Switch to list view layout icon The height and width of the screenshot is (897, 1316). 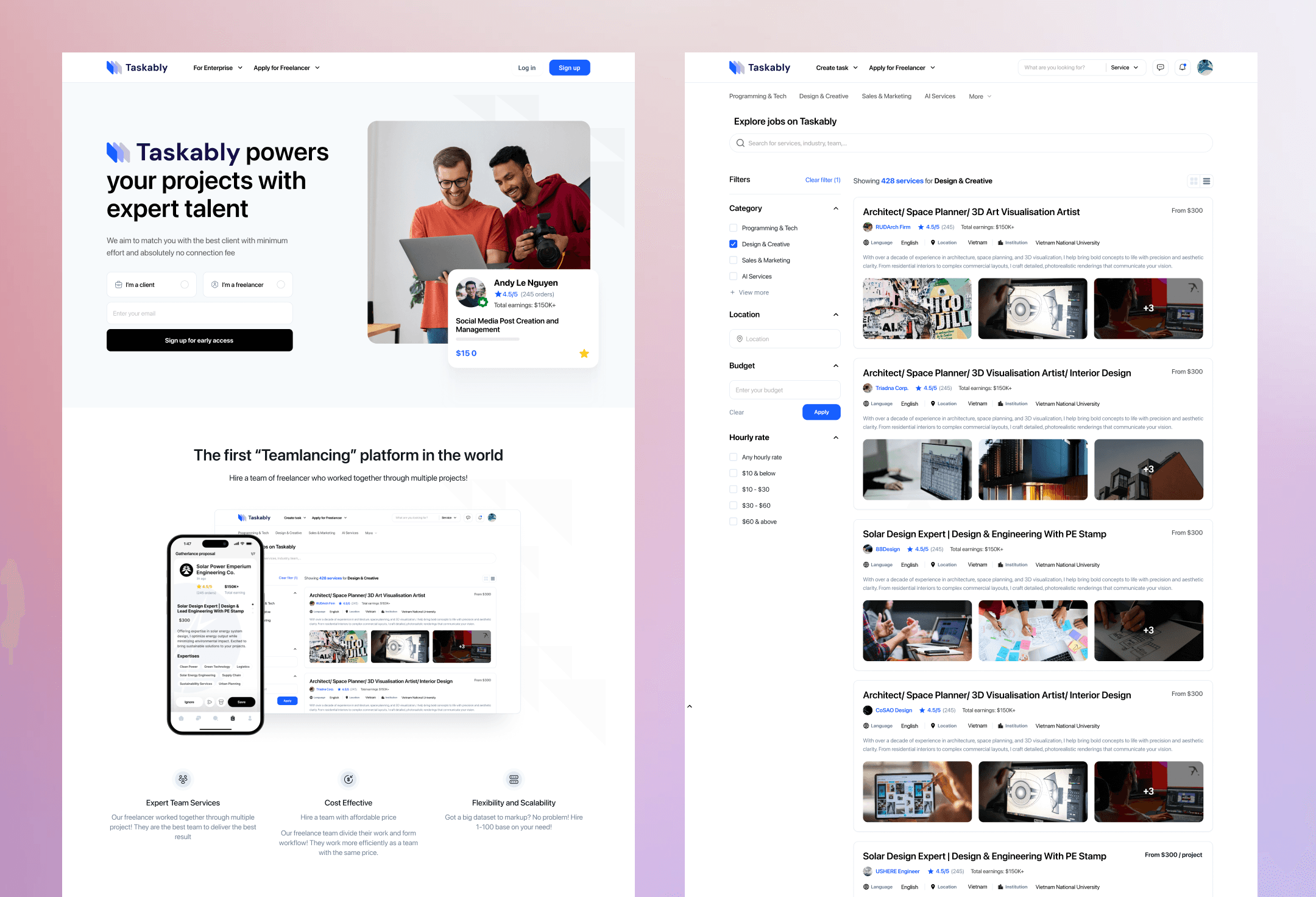[x=1206, y=181]
